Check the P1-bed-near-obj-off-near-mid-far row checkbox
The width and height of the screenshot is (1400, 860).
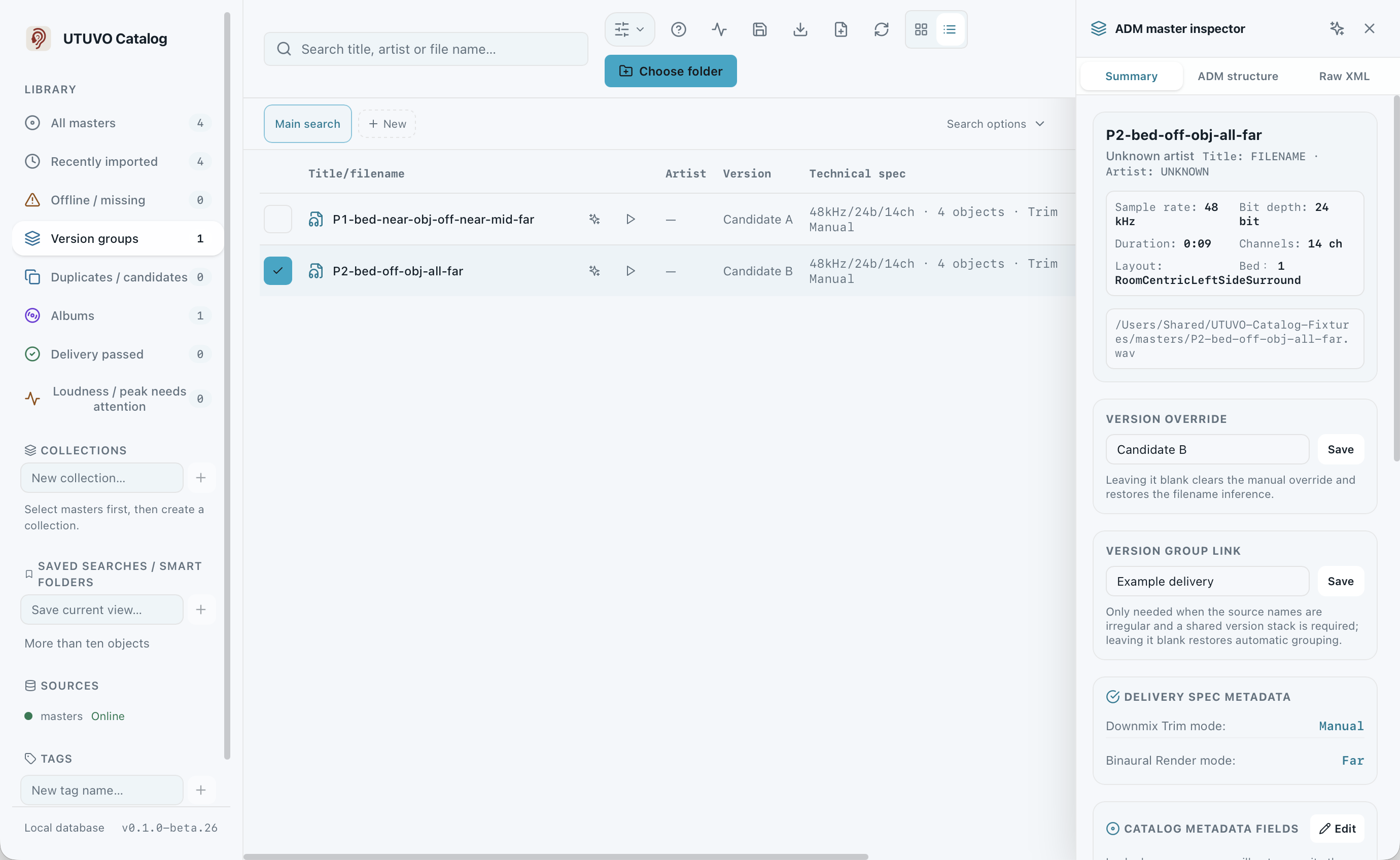click(277, 220)
